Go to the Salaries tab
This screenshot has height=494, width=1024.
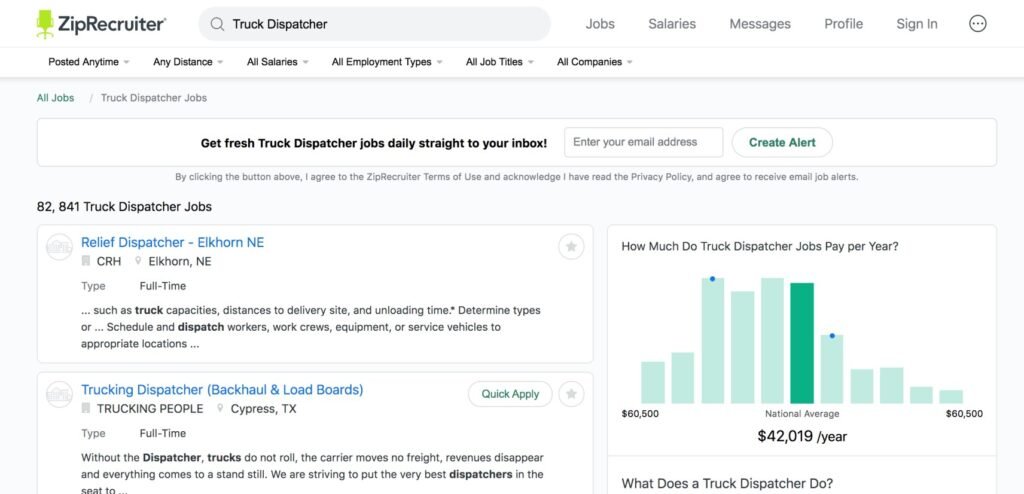[x=672, y=24]
